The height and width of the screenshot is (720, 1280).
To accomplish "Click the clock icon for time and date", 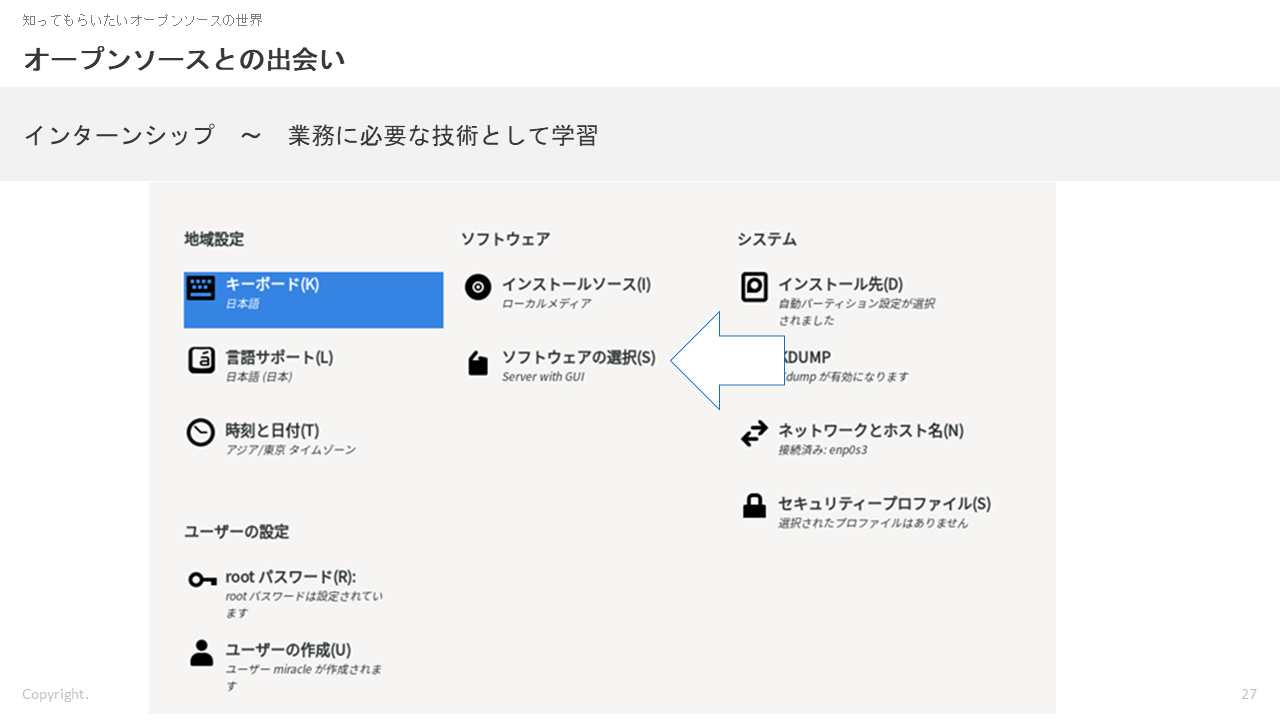I will click(201, 433).
